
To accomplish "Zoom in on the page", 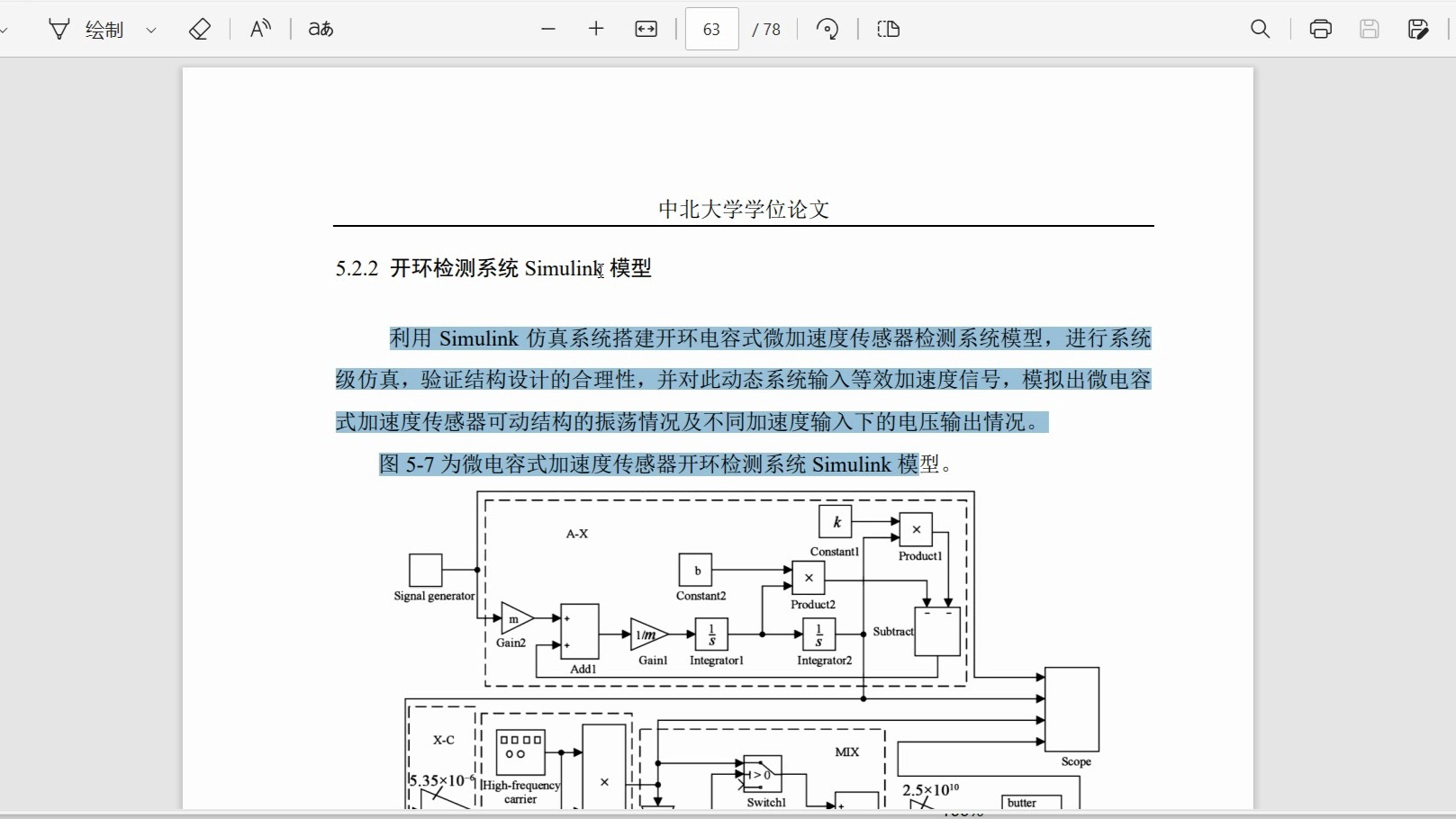I will pos(596,29).
